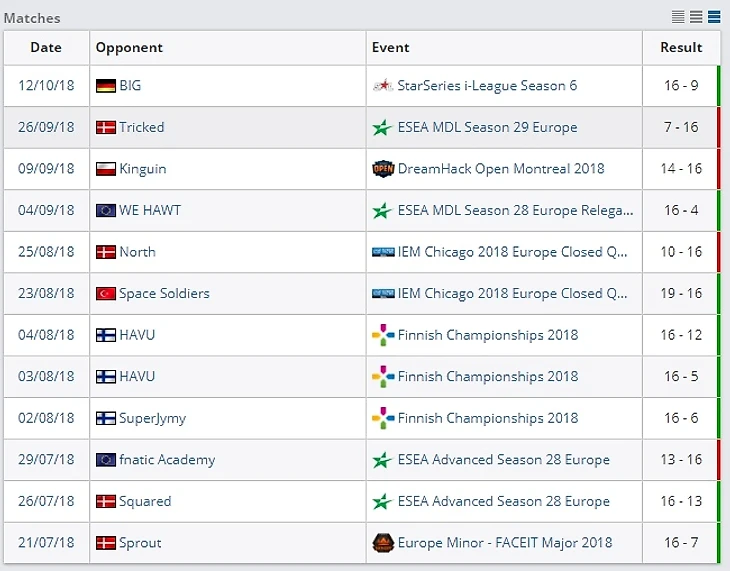The height and width of the screenshot is (571, 730).
Task: Open the 16 - 9 result against BIG
Action: (680, 86)
